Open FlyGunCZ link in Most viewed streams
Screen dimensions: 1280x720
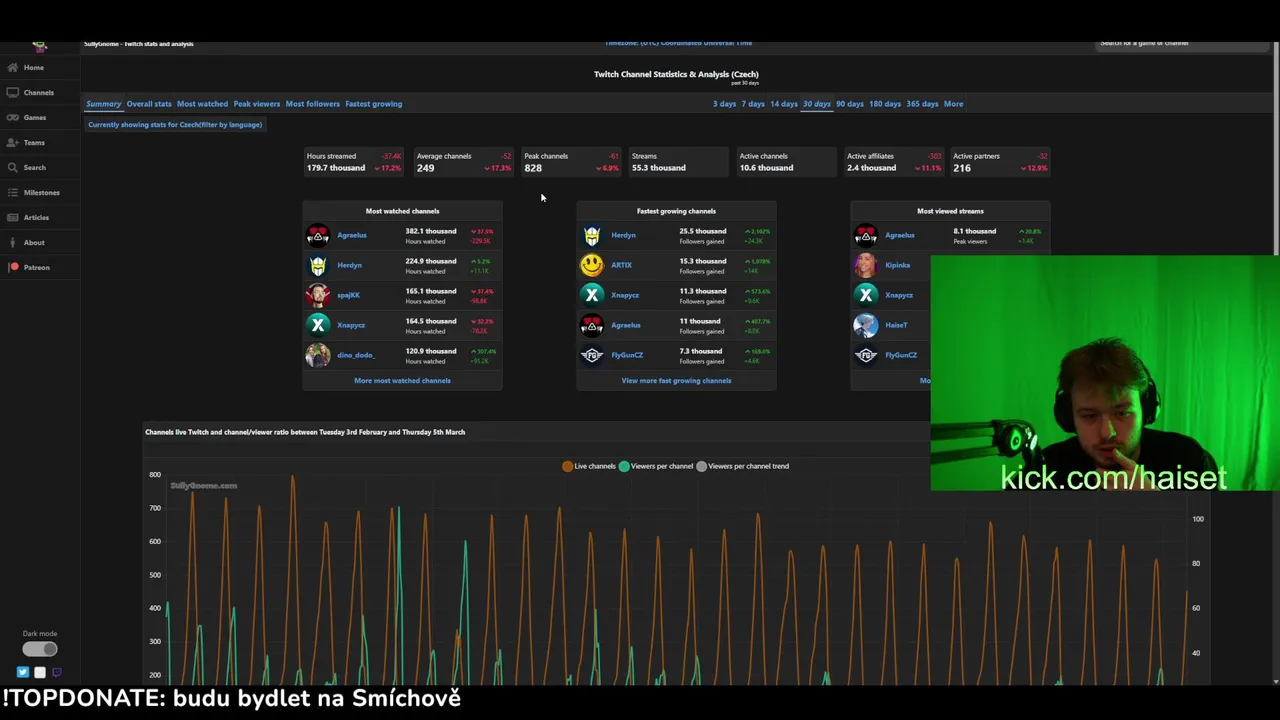tap(901, 355)
